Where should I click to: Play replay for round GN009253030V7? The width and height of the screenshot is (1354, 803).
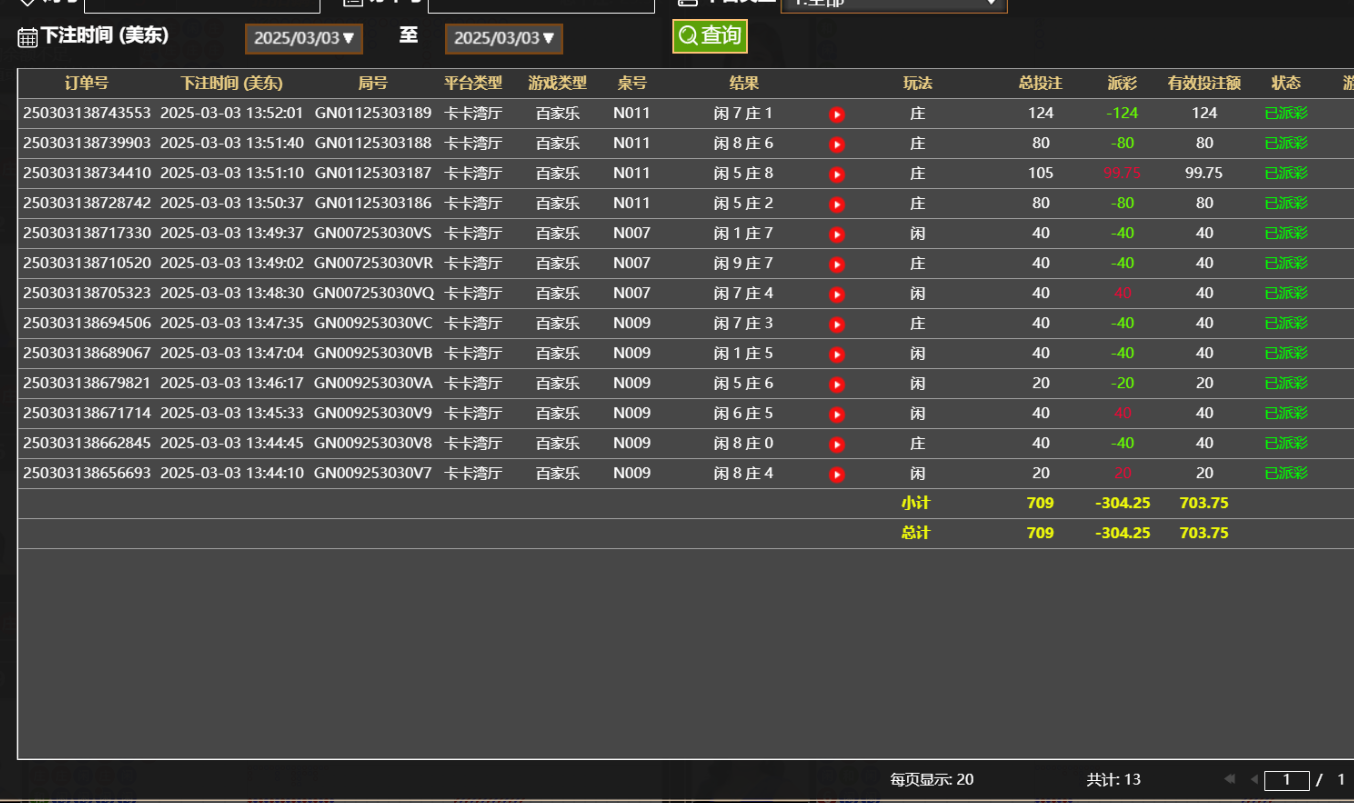coord(837,474)
